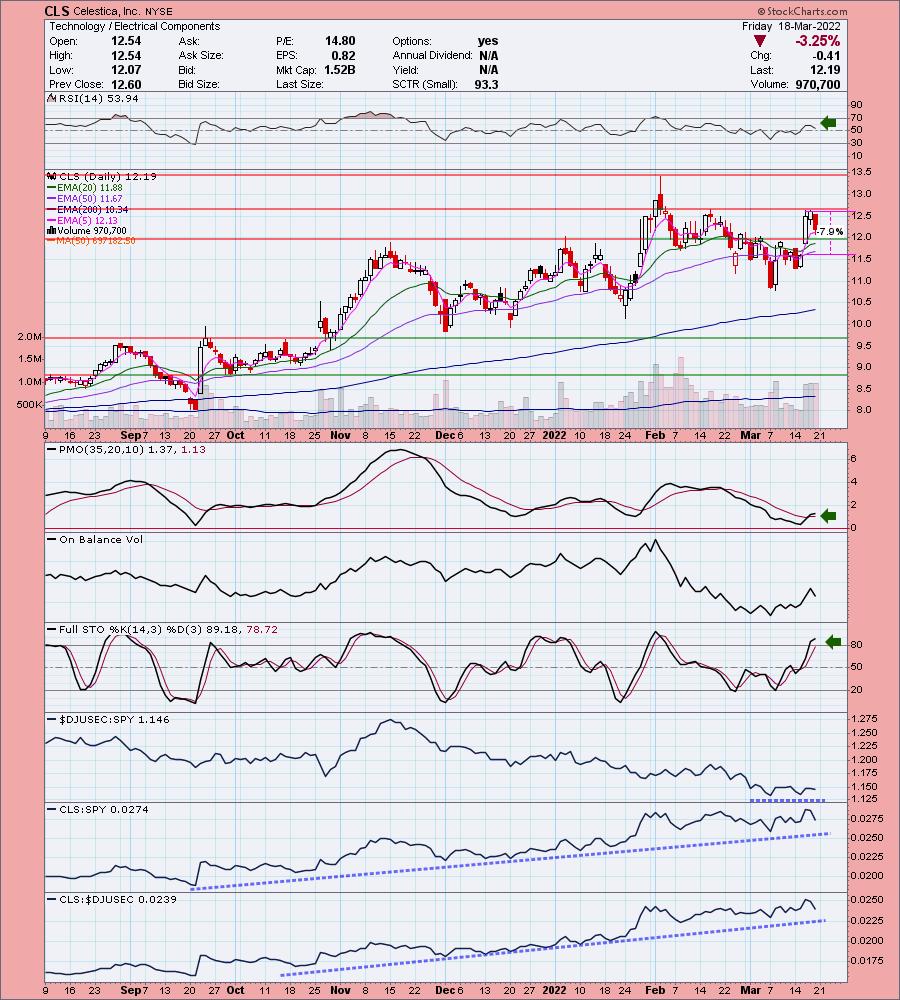
Task: Click the Prev Close value 12.60
Action: (126, 84)
